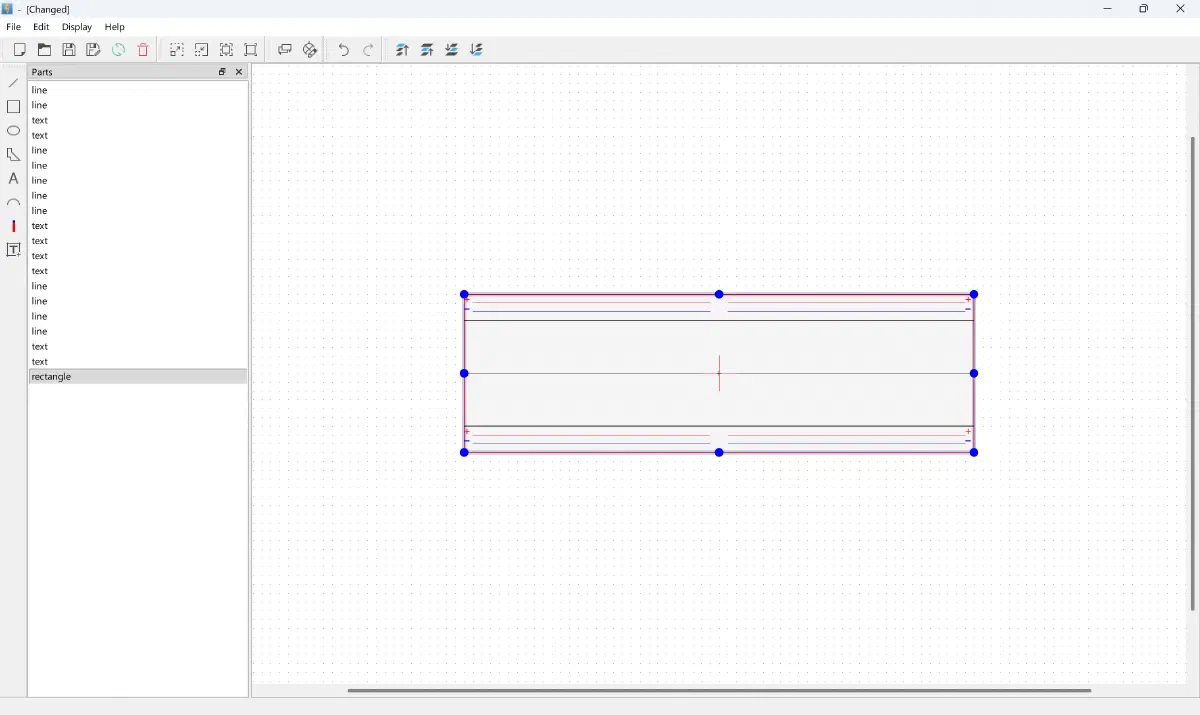1200x715 pixels.
Task: Open the Help menu
Action: (x=115, y=27)
